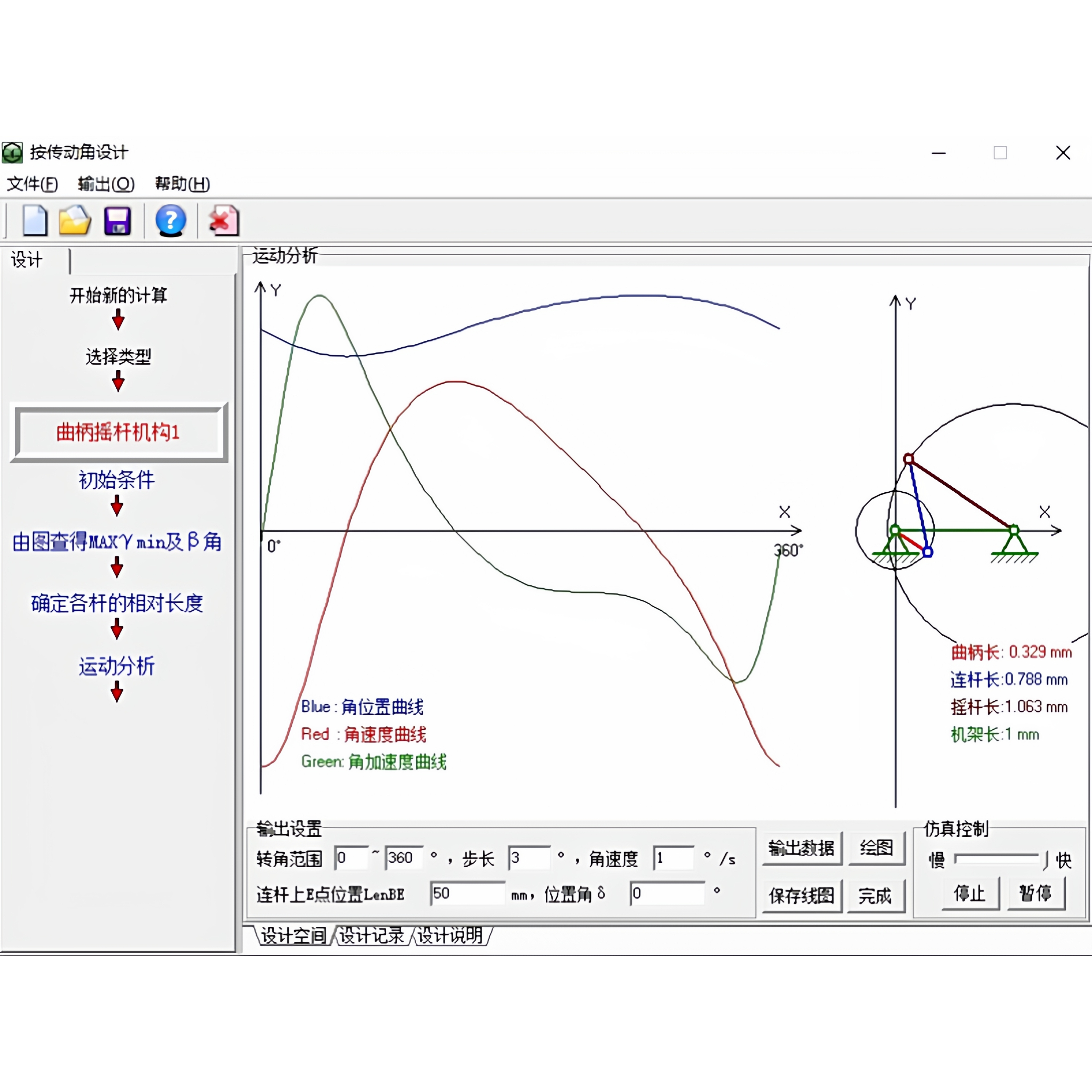Switch to the 设计记录 tab
Image resolution: width=1092 pixels, height=1092 pixels.
(x=371, y=935)
